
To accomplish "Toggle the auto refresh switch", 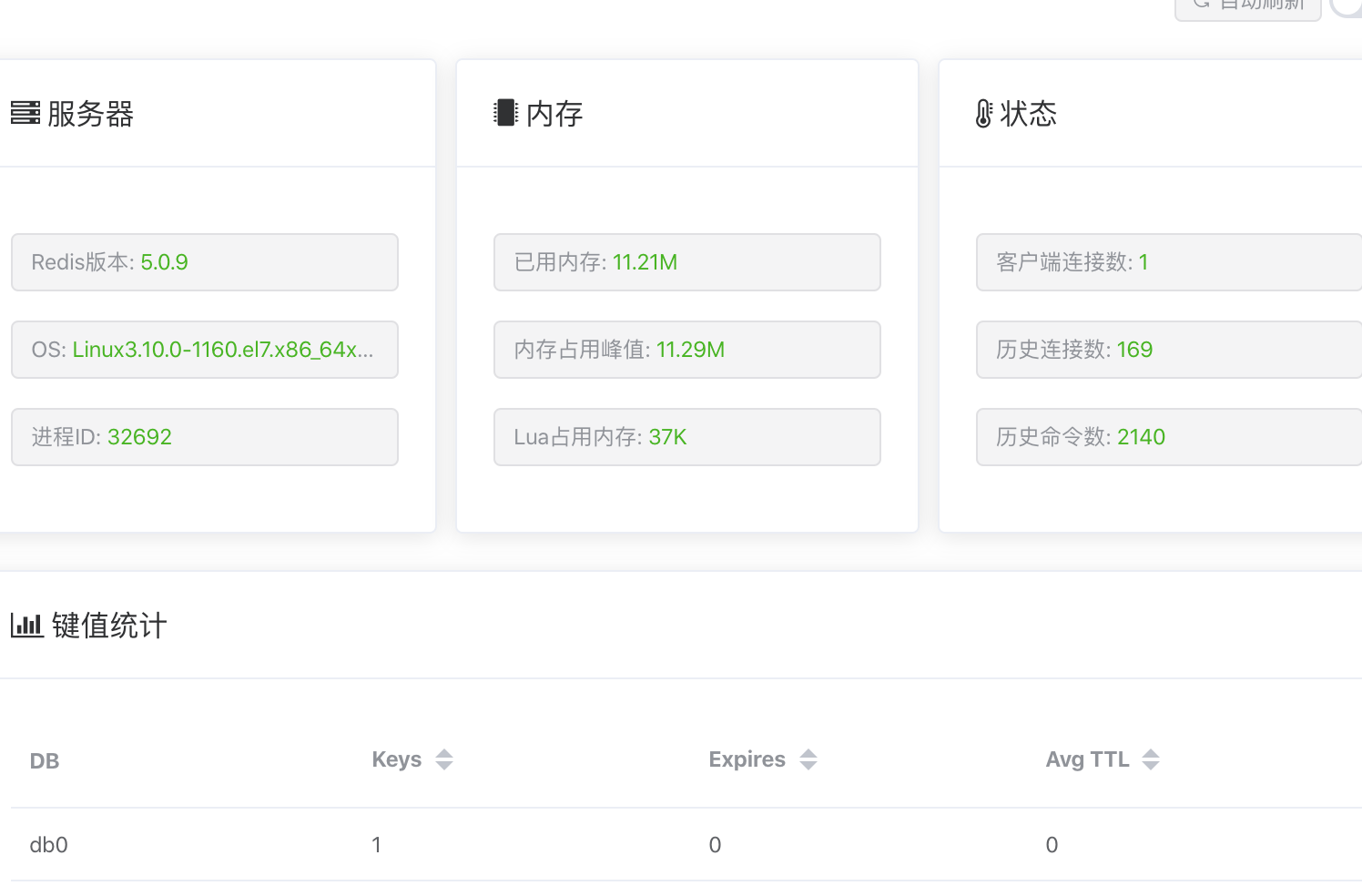I will [x=1347, y=5].
